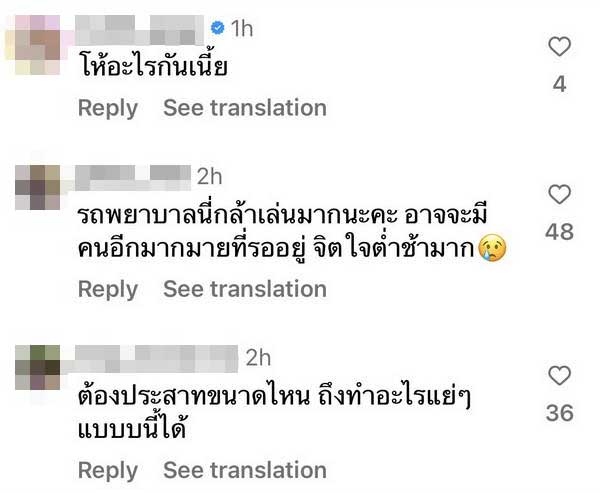View likes list showing 4 likes

click(560, 84)
